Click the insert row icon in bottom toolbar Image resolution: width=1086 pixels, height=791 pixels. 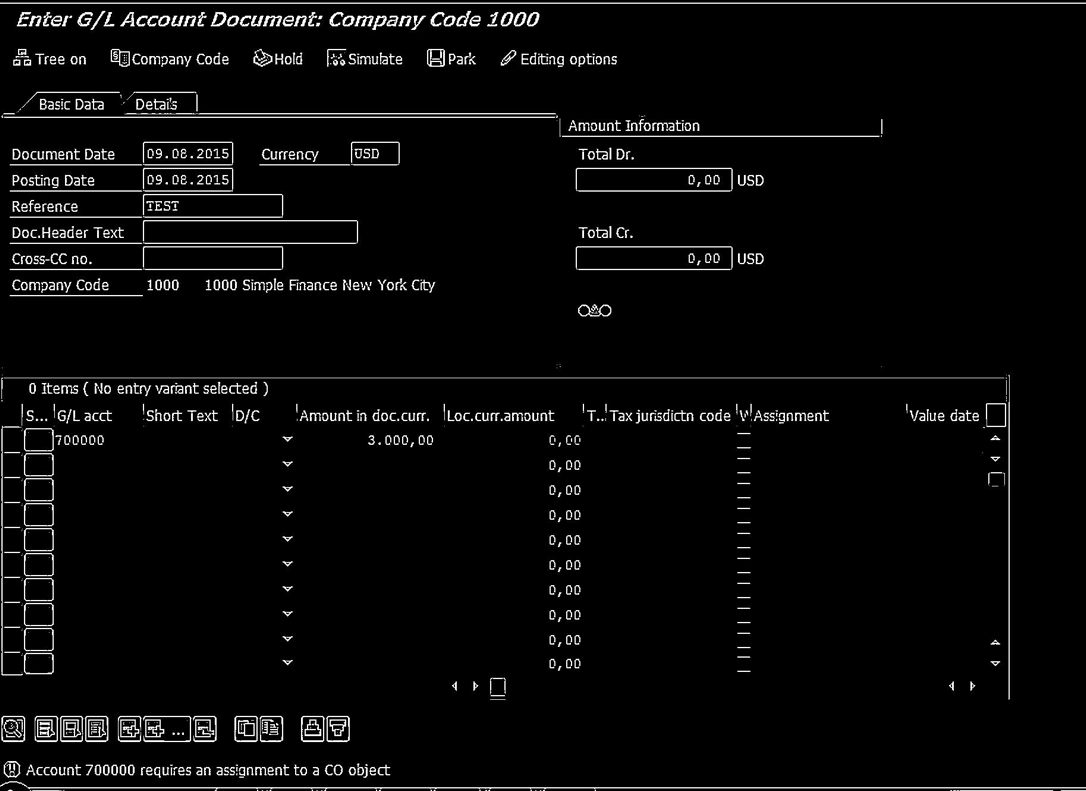pyautogui.click(x=129, y=730)
